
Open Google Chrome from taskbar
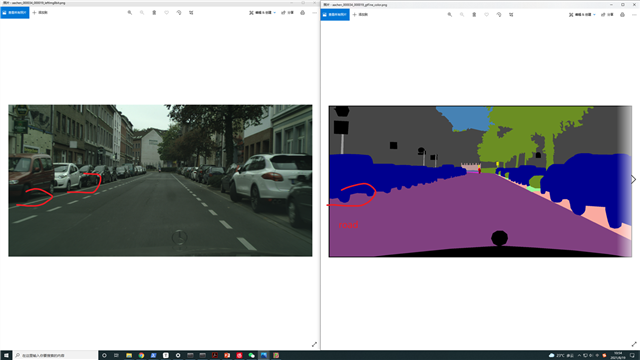[x=141, y=355]
